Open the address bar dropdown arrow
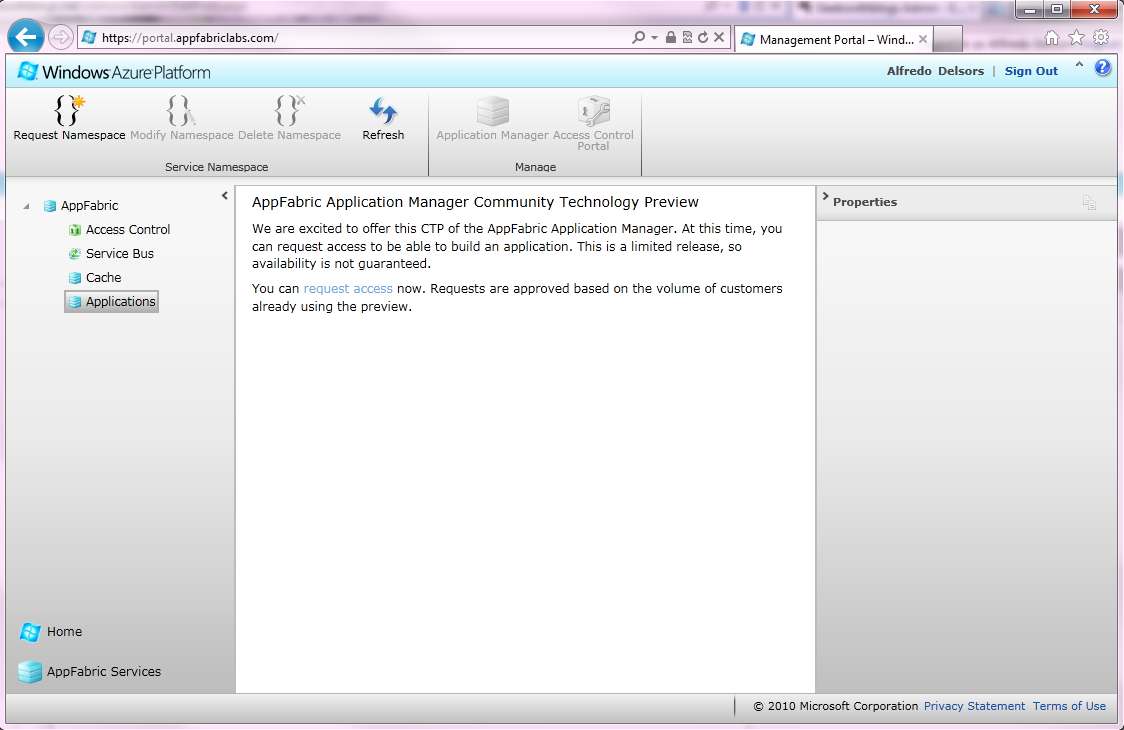 tap(654, 37)
